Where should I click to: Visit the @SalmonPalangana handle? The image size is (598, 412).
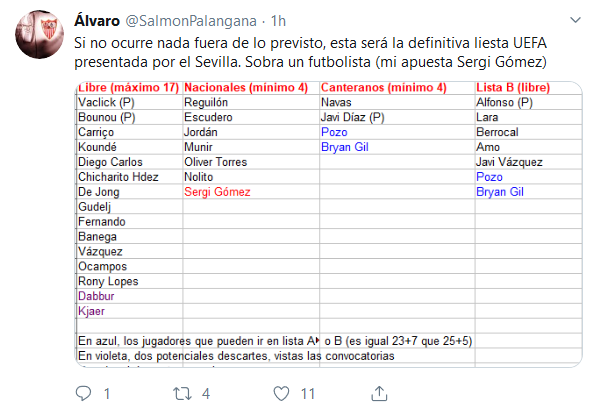click(191, 21)
